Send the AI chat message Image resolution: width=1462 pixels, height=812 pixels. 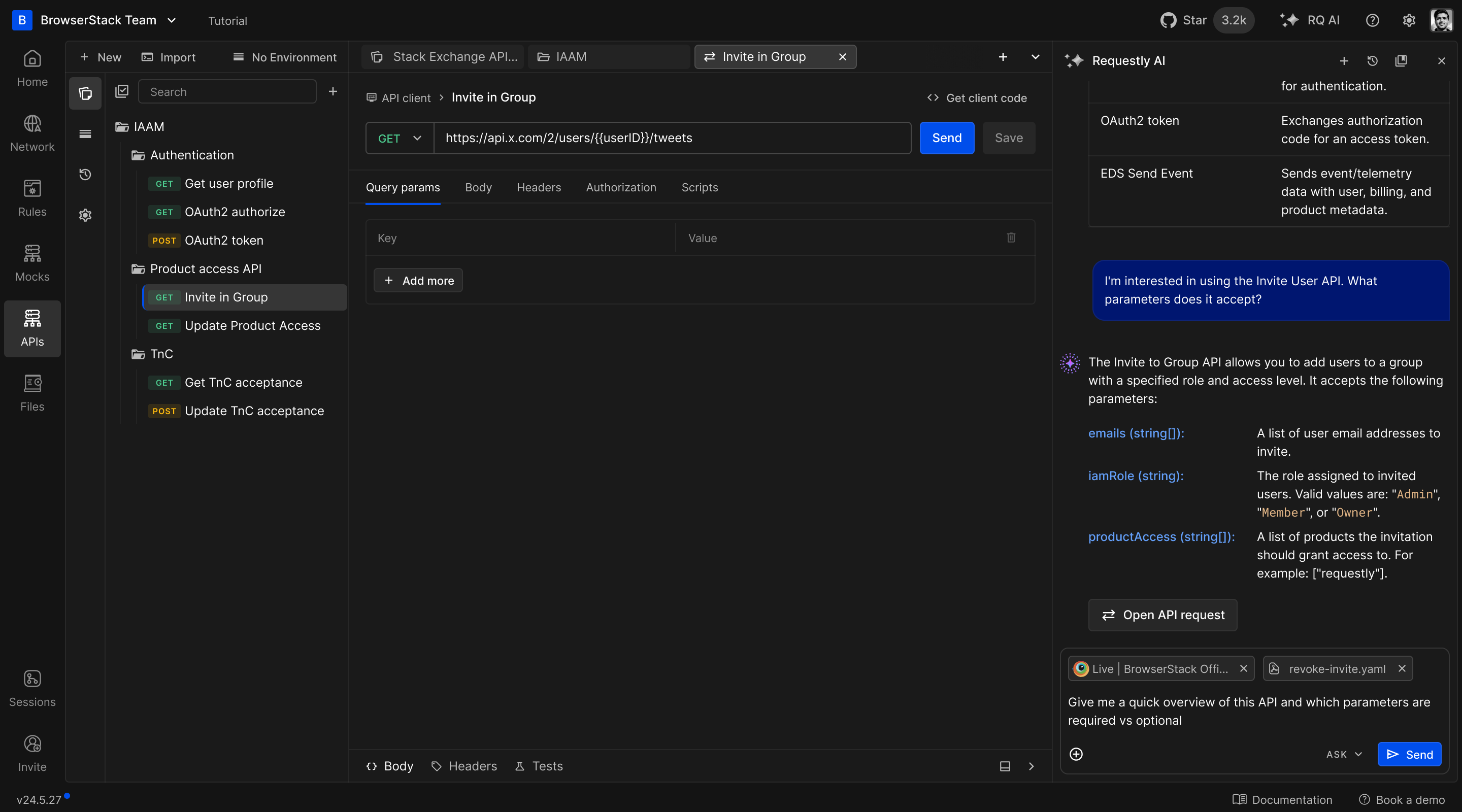click(1409, 754)
